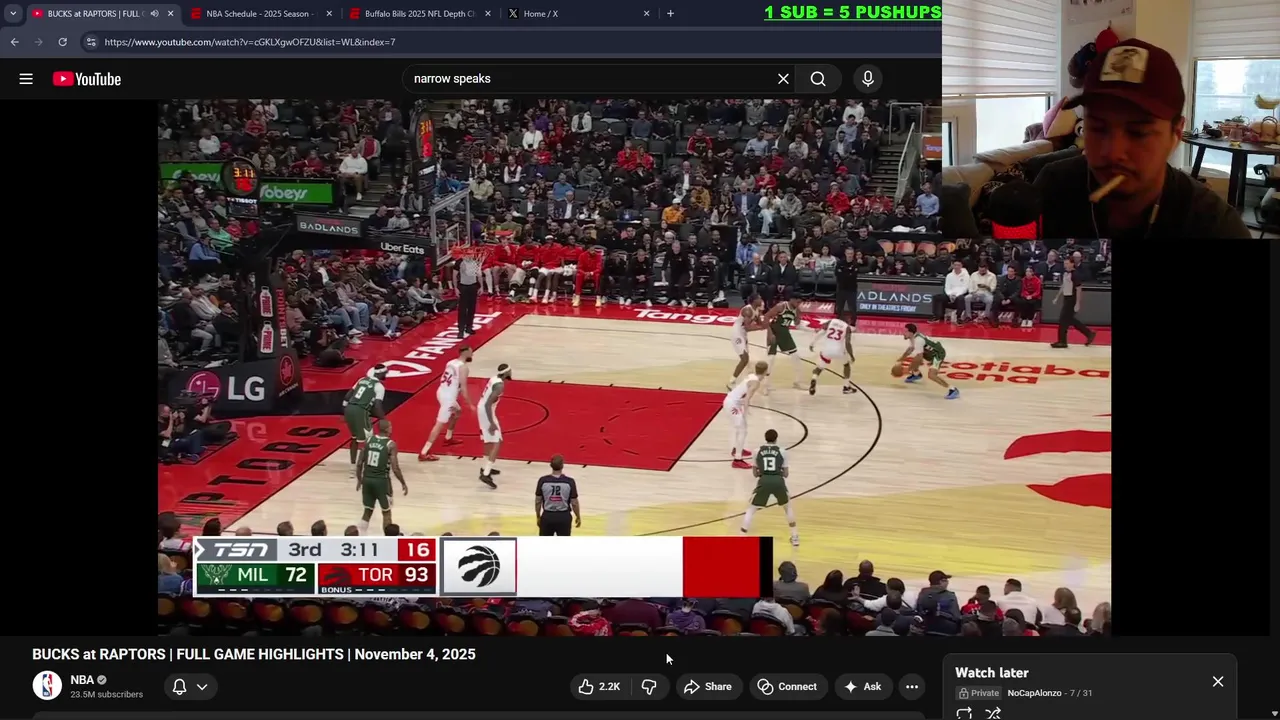Open more actions three-dot menu
1280x720 pixels.
click(x=912, y=686)
